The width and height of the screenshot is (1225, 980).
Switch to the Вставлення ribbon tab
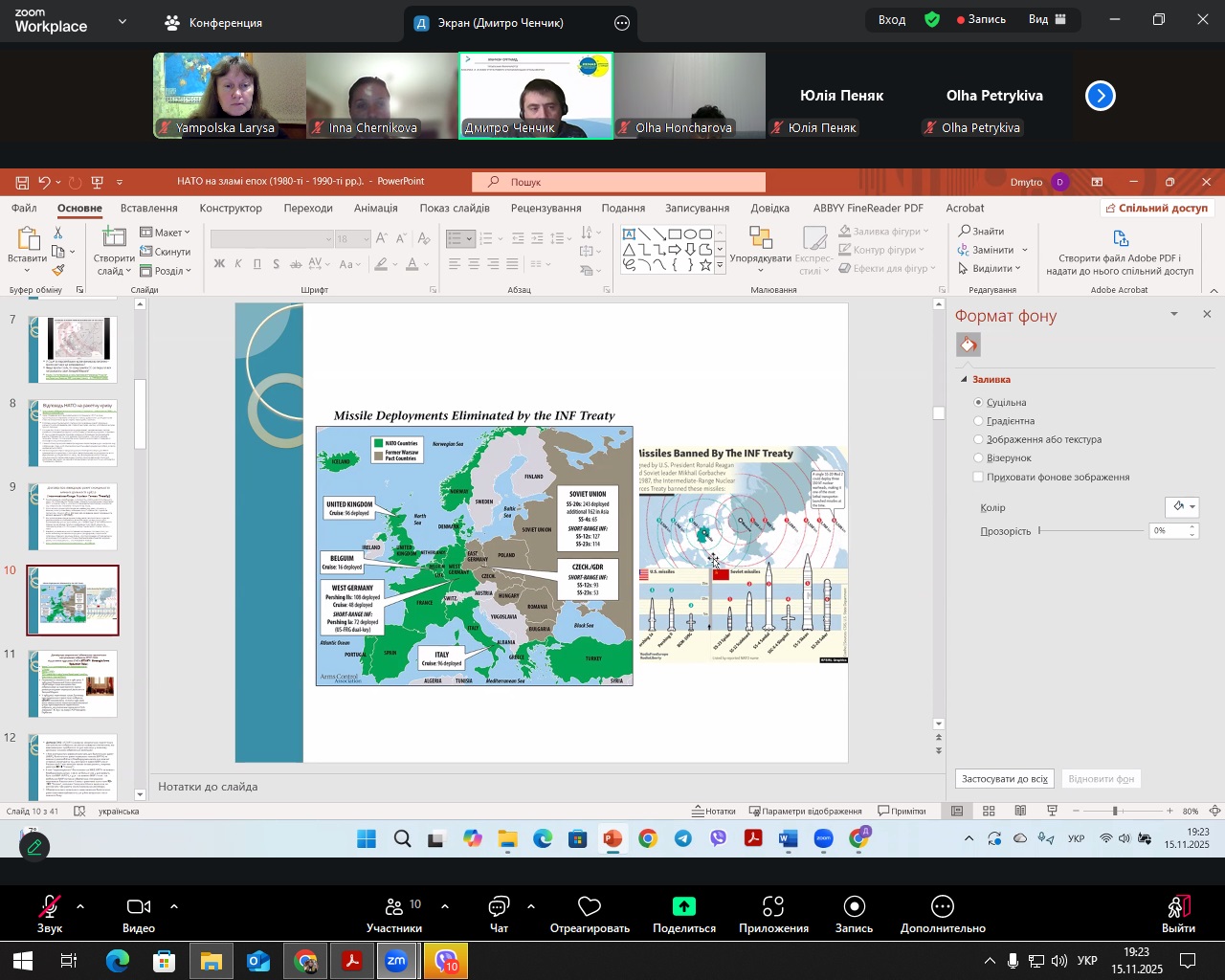point(149,208)
